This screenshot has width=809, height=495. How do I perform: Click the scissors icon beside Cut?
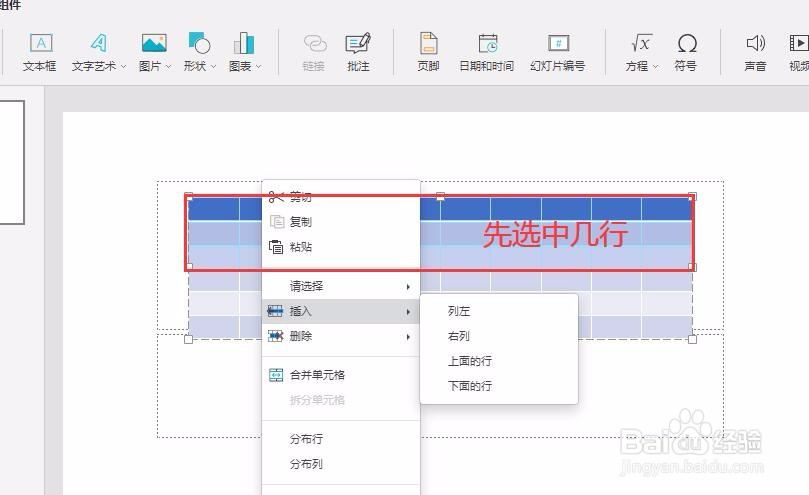[276, 197]
